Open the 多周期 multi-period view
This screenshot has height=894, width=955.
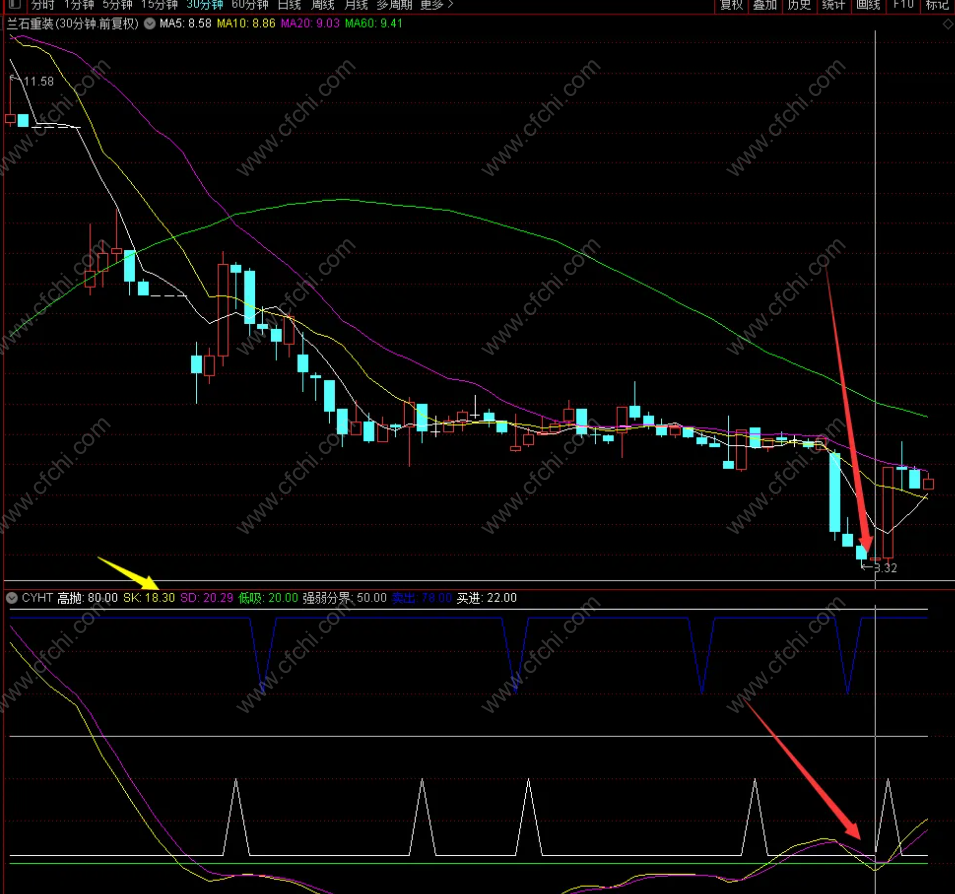point(394,5)
